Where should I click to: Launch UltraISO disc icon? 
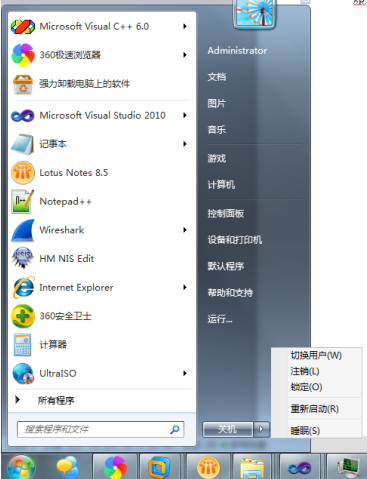click(x=23, y=373)
